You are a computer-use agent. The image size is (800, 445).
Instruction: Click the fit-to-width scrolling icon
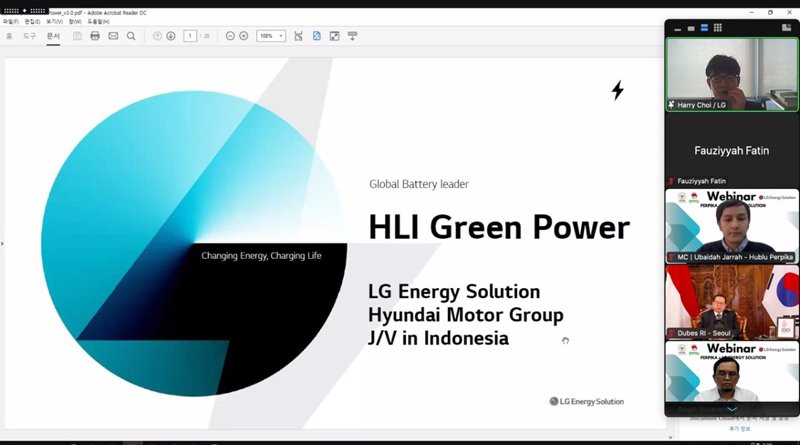(x=298, y=36)
